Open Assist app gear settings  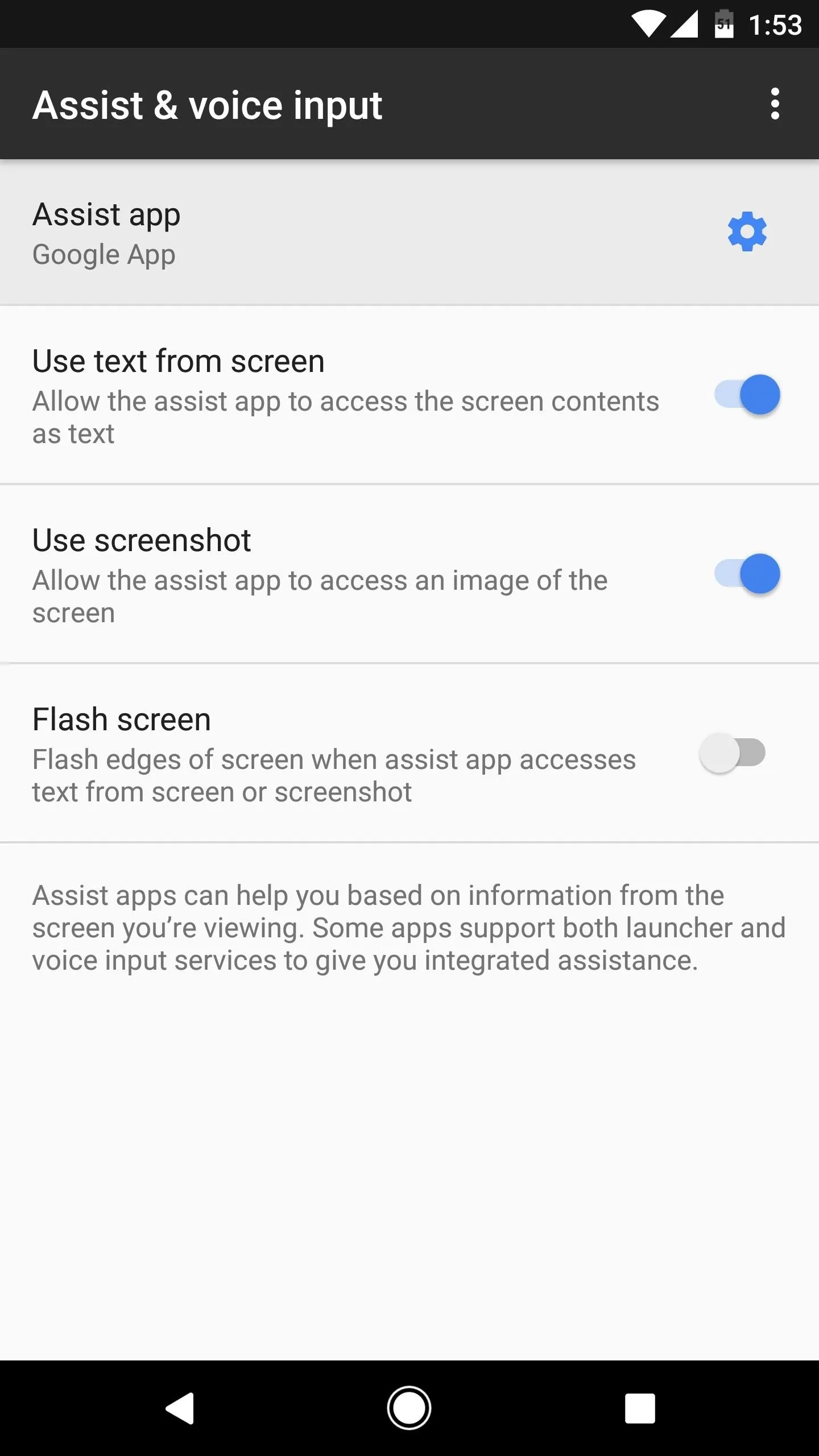747,231
